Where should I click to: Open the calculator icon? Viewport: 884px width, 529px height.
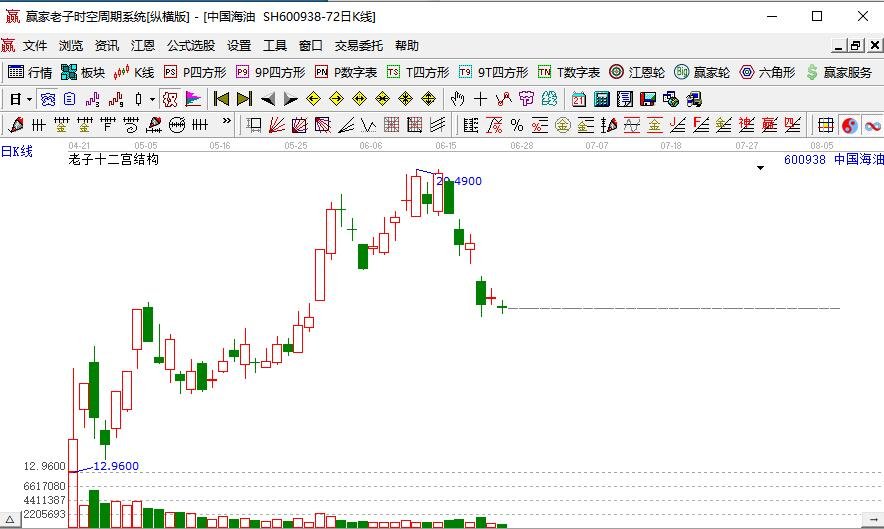click(602, 100)
